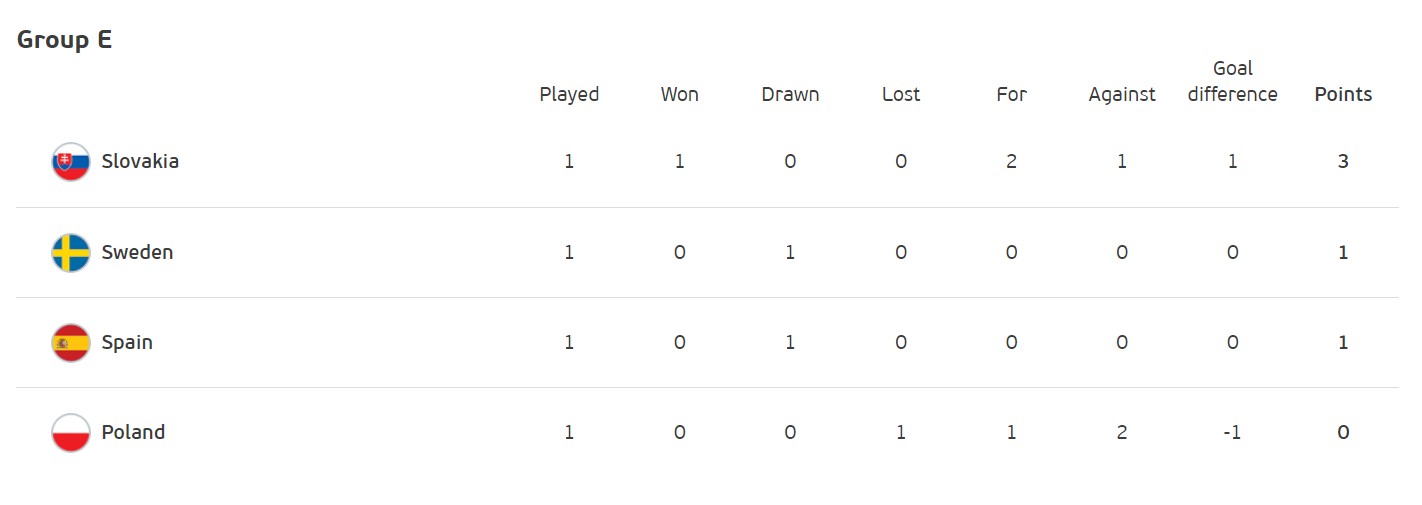1422x505 pixels.
Task: Click the Drawn column header
Action: [x=790, y=94]
